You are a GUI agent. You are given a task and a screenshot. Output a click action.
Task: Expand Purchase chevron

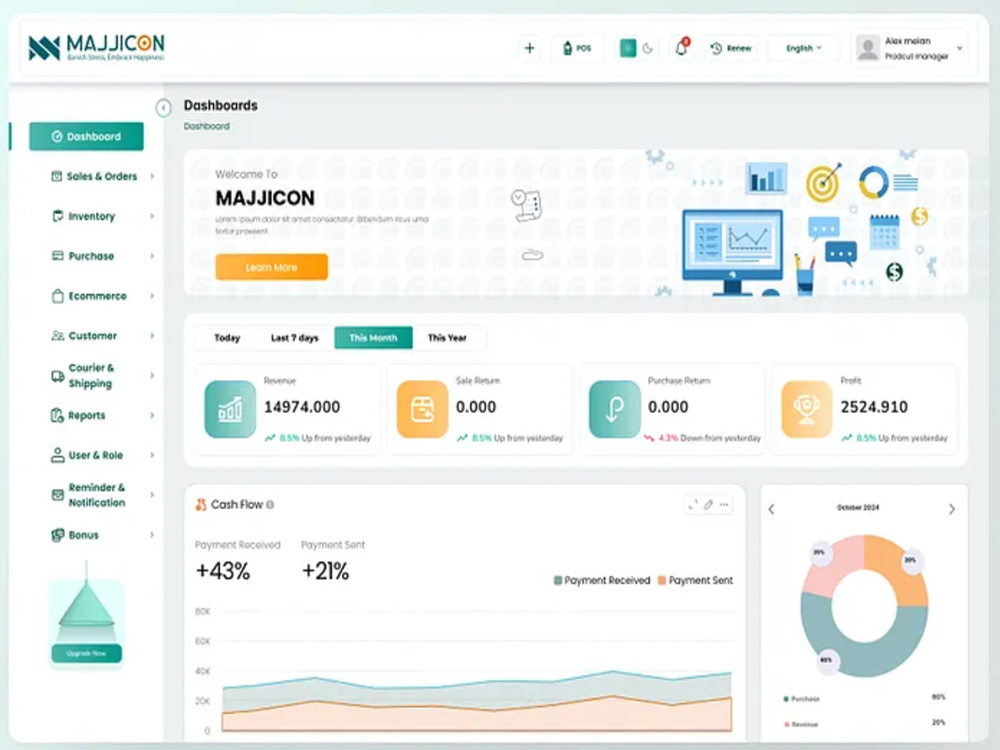pyautogui.click(x=152, y=256)
